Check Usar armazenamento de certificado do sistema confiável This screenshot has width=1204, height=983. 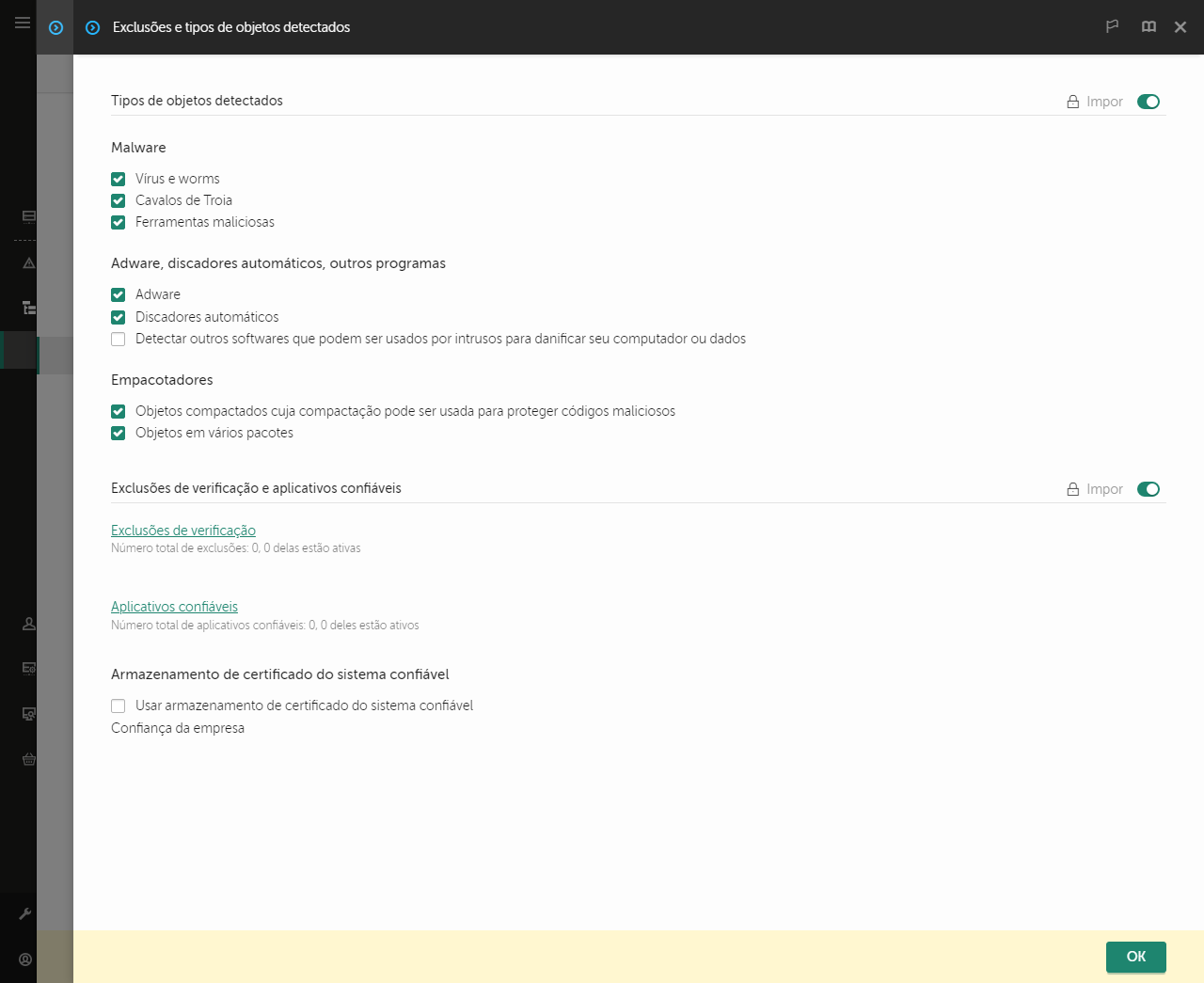(118, 706)
